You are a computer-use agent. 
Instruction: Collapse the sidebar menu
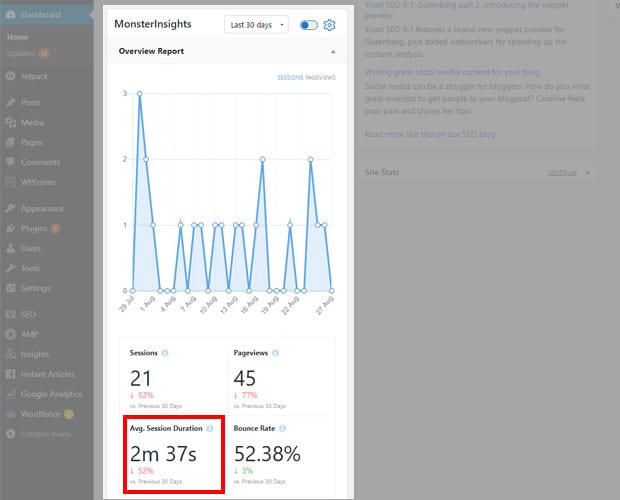38,434
